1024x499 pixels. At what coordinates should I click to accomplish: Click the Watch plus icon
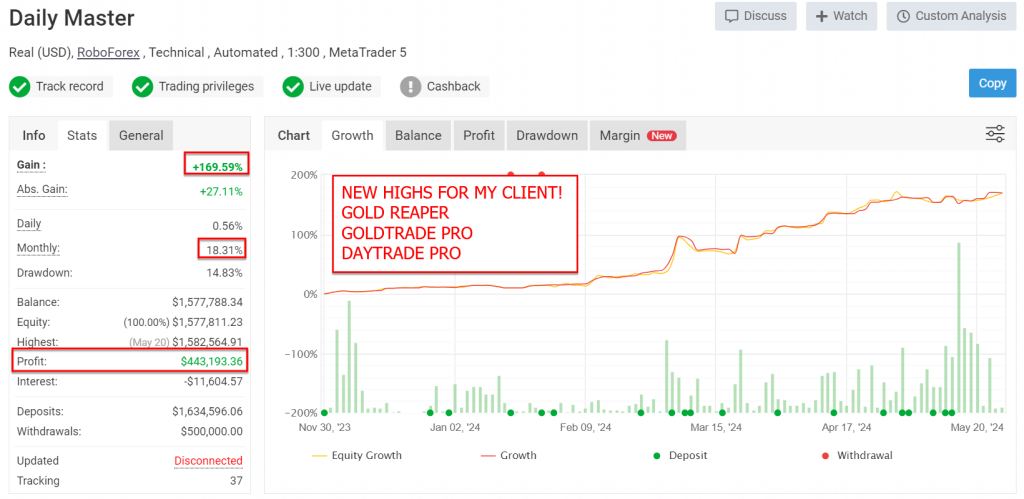(822, 16)
